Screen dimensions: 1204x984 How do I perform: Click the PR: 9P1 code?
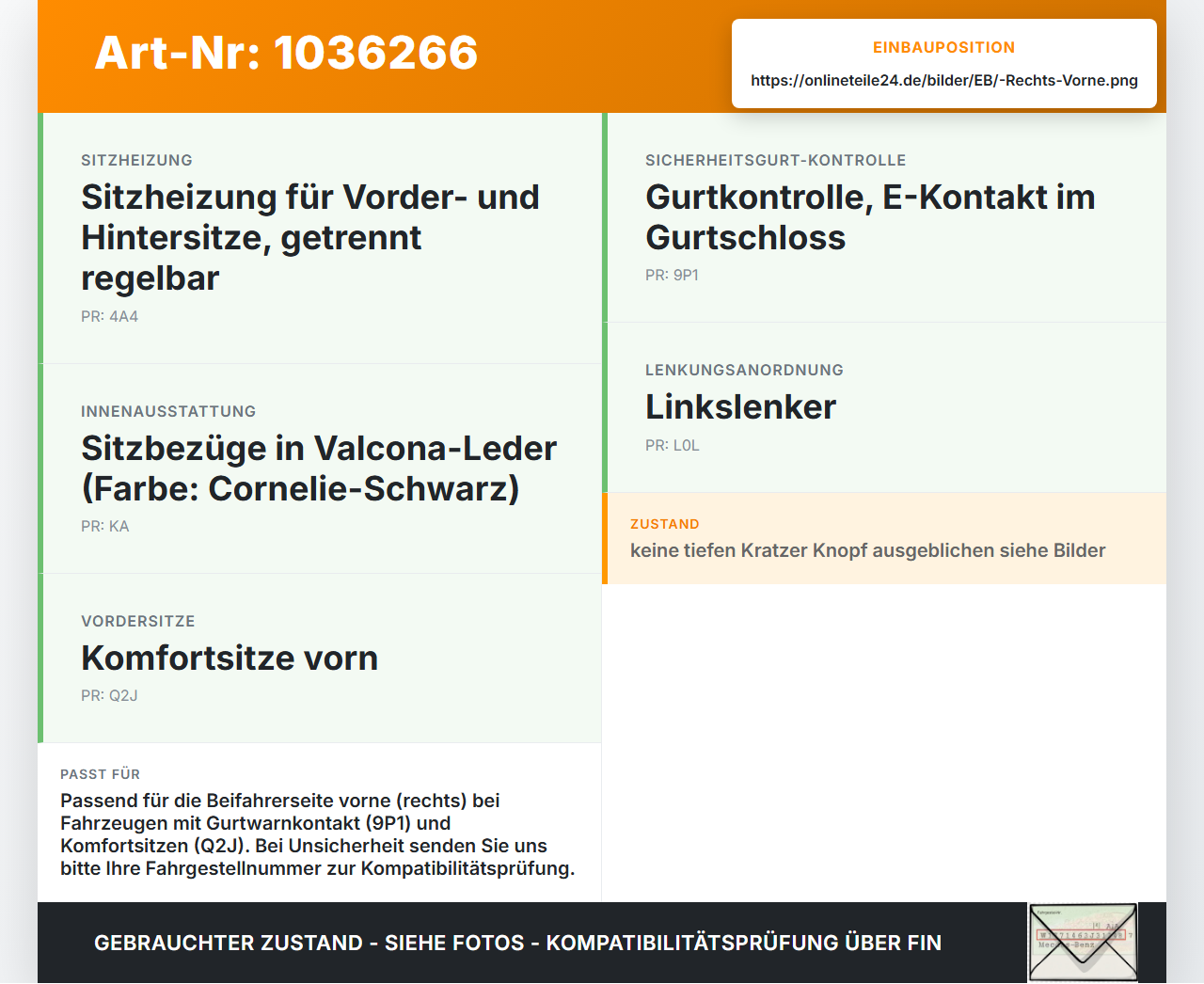click(672, 276)
